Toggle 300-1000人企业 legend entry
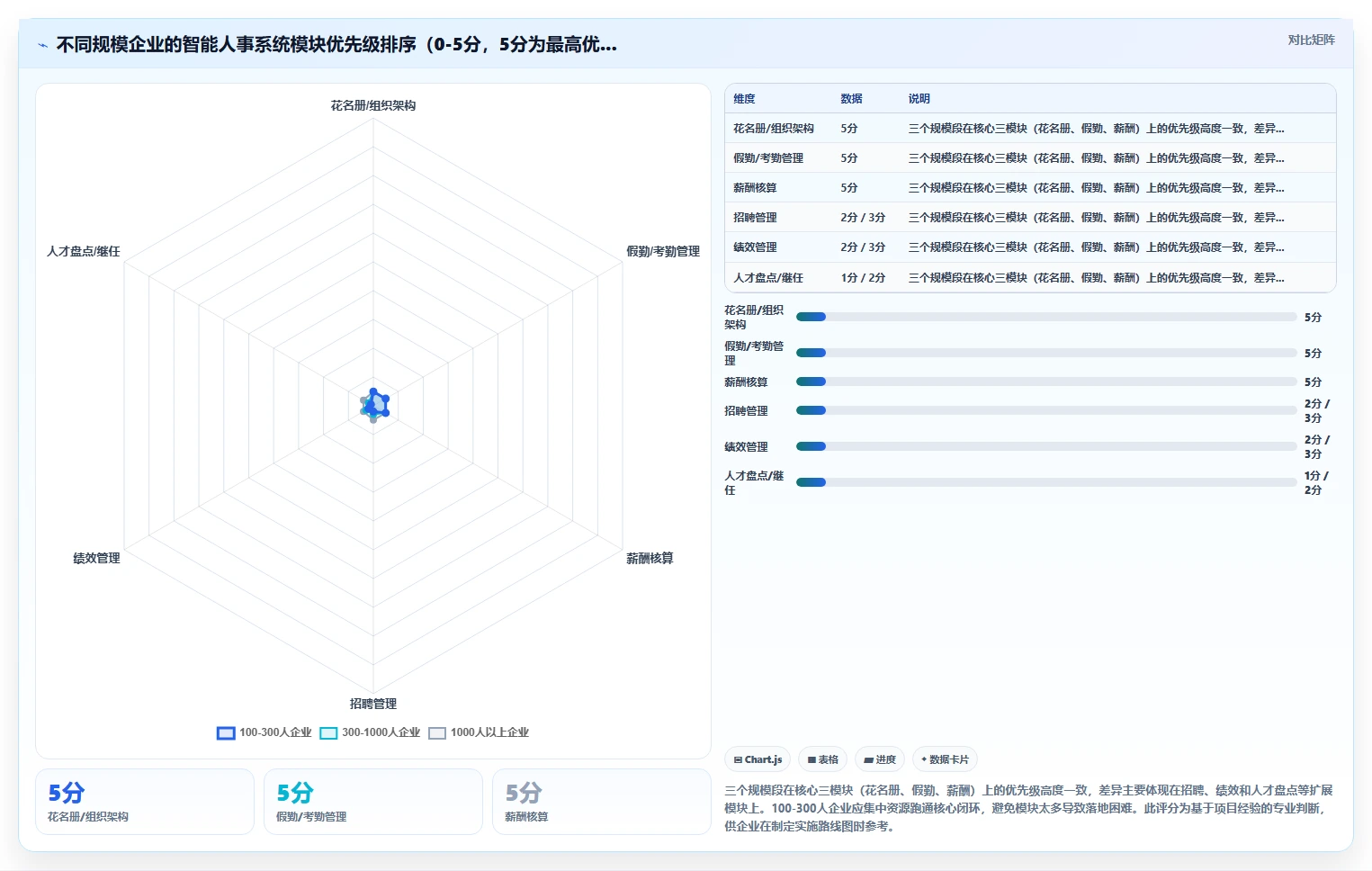 tap(370, 732)
